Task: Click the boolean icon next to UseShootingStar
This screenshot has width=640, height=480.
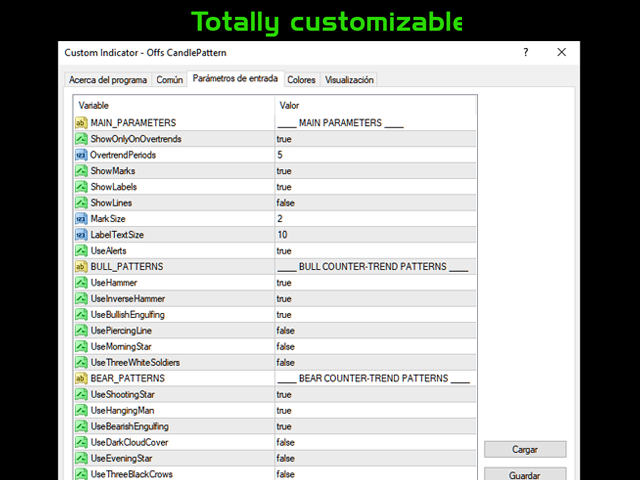Action: (82, 395)
